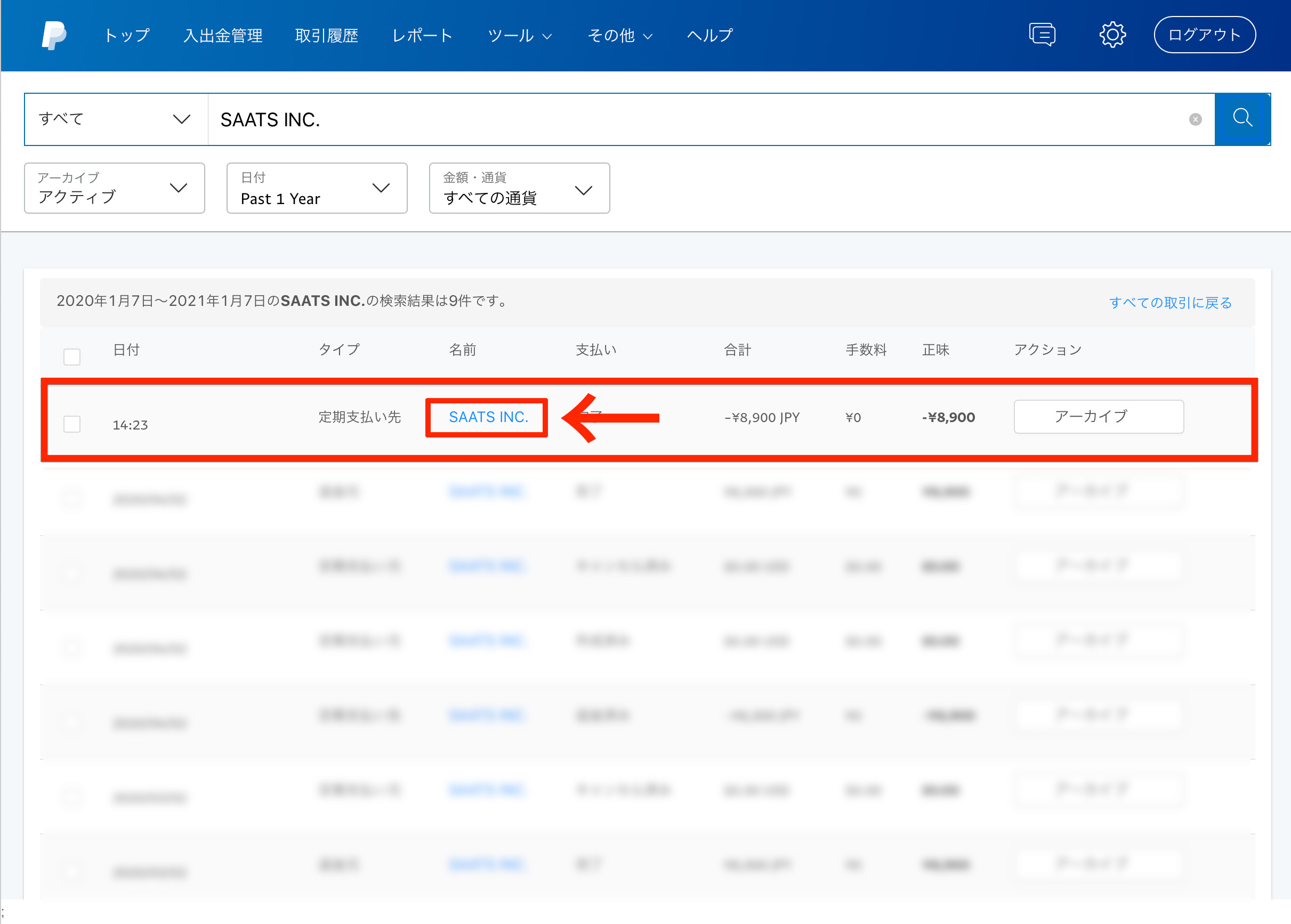Click into the SAATS INC. search field
1291x924 pixels.
coord(683,119)
